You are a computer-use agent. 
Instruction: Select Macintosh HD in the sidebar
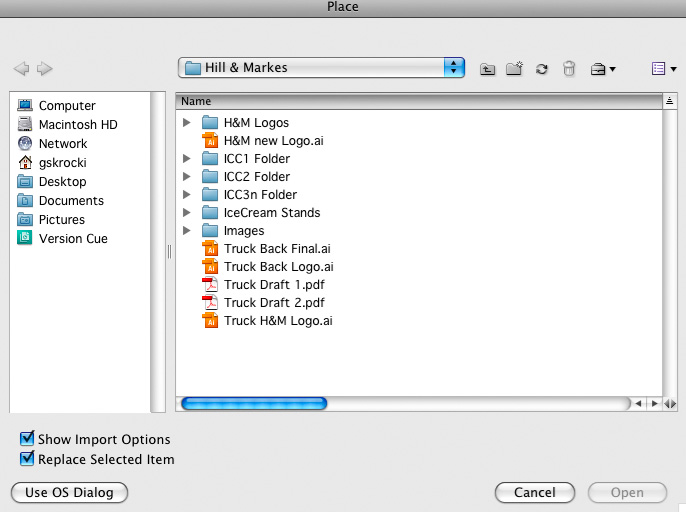coord(67,125)
